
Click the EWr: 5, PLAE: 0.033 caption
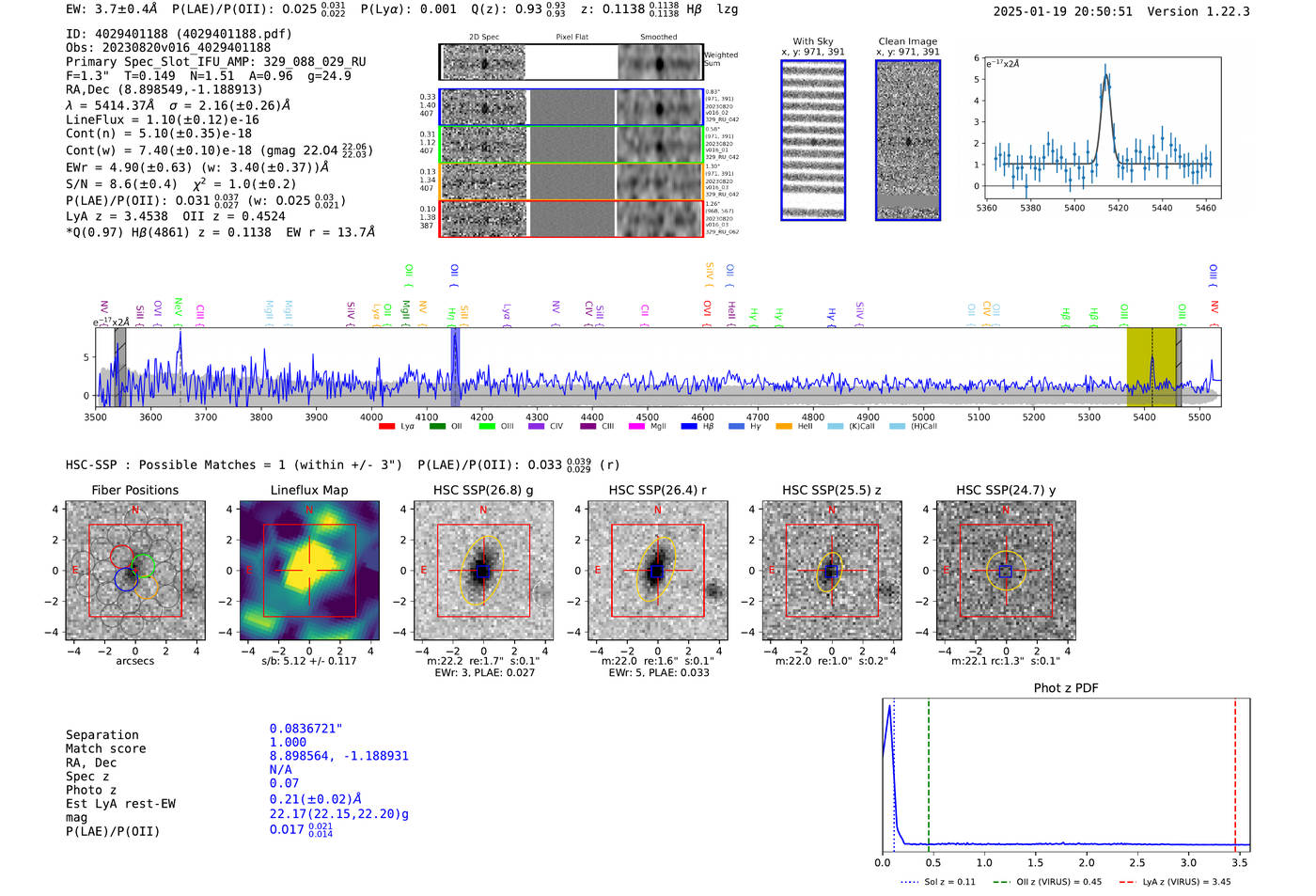[658, 673]
